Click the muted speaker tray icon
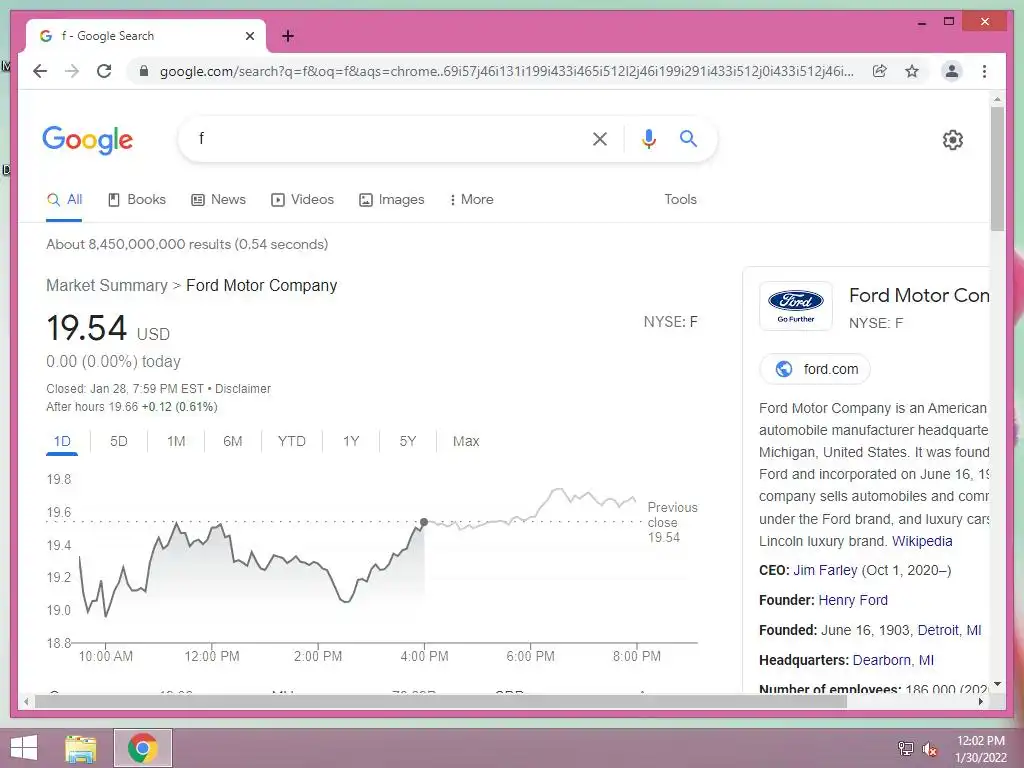 click(x=929, y=749)
